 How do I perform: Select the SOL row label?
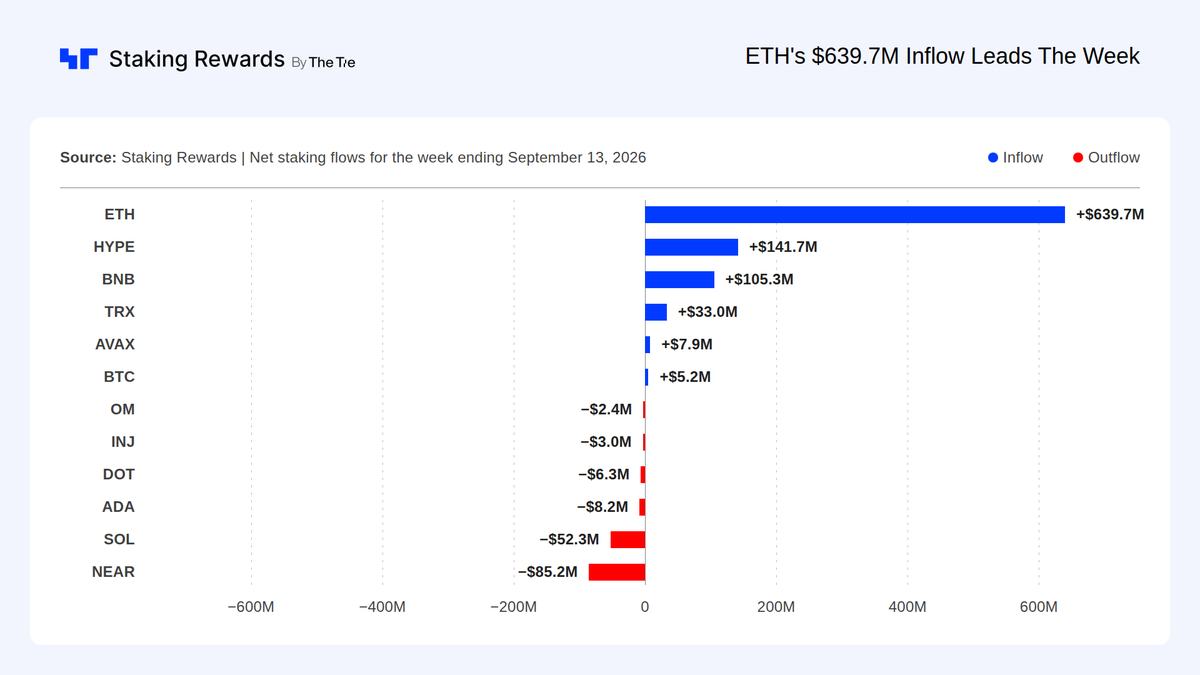coord(119,539)
